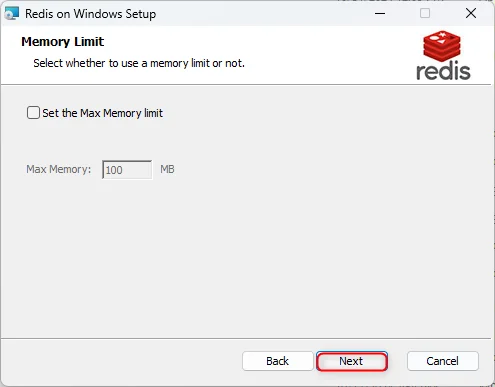Click the 'Redis on Windows Setup' window title
Viewport: 495px width, 387px height.
click(91, 14)
